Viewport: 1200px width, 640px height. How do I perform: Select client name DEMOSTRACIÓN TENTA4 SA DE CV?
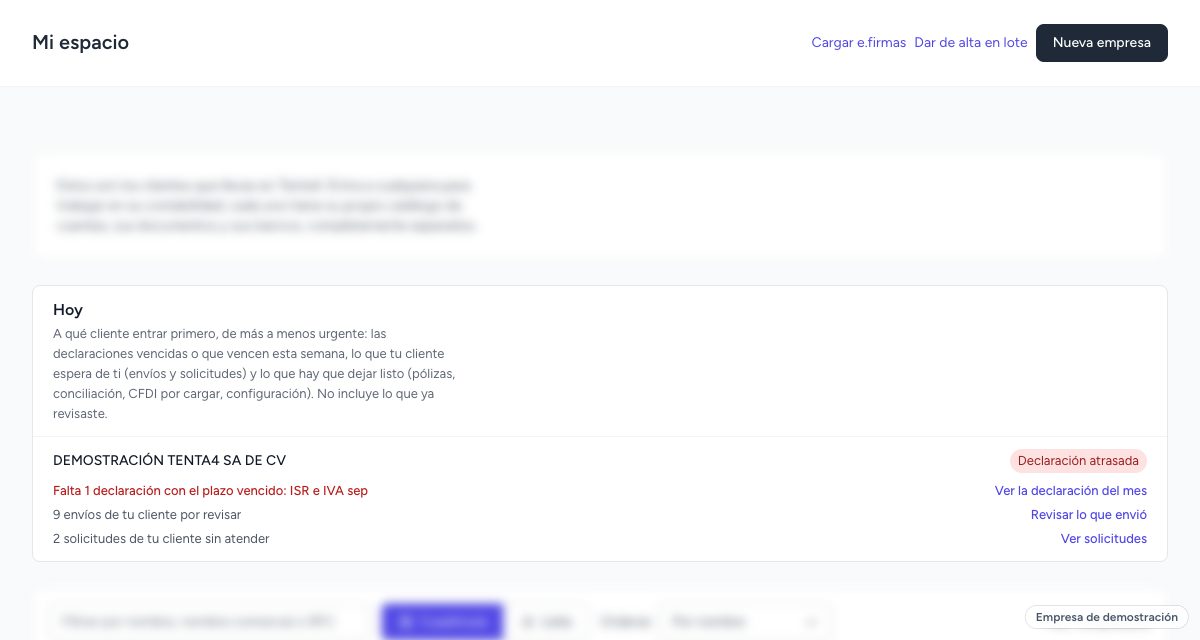click(169, 461)
